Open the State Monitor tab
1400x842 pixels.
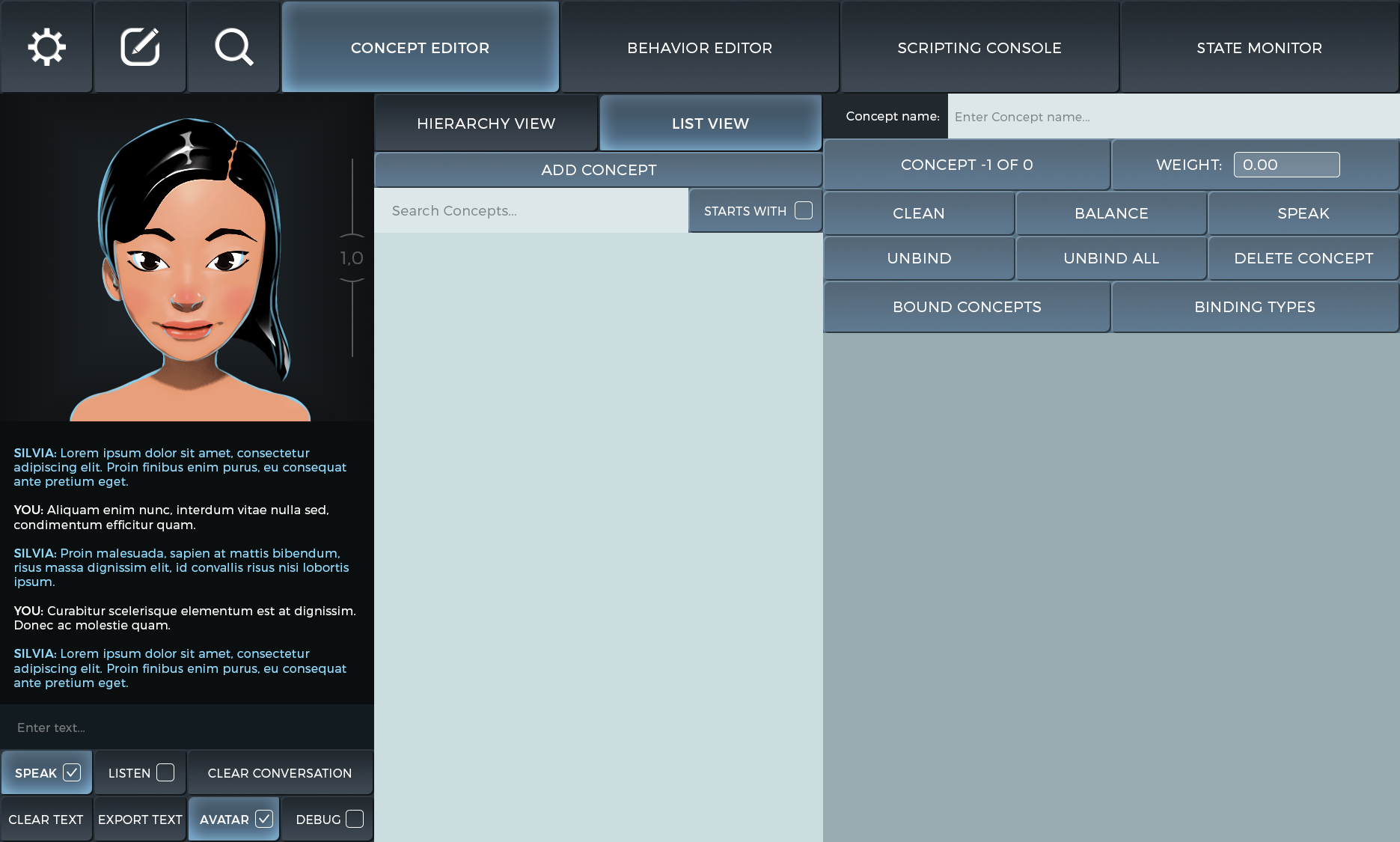coord(1259,48)
